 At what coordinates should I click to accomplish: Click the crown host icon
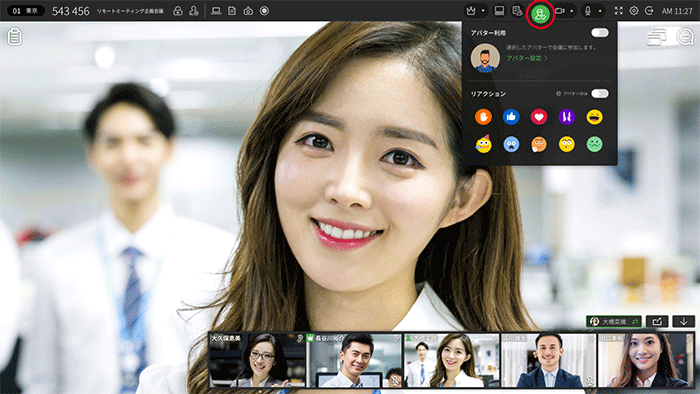471,11
